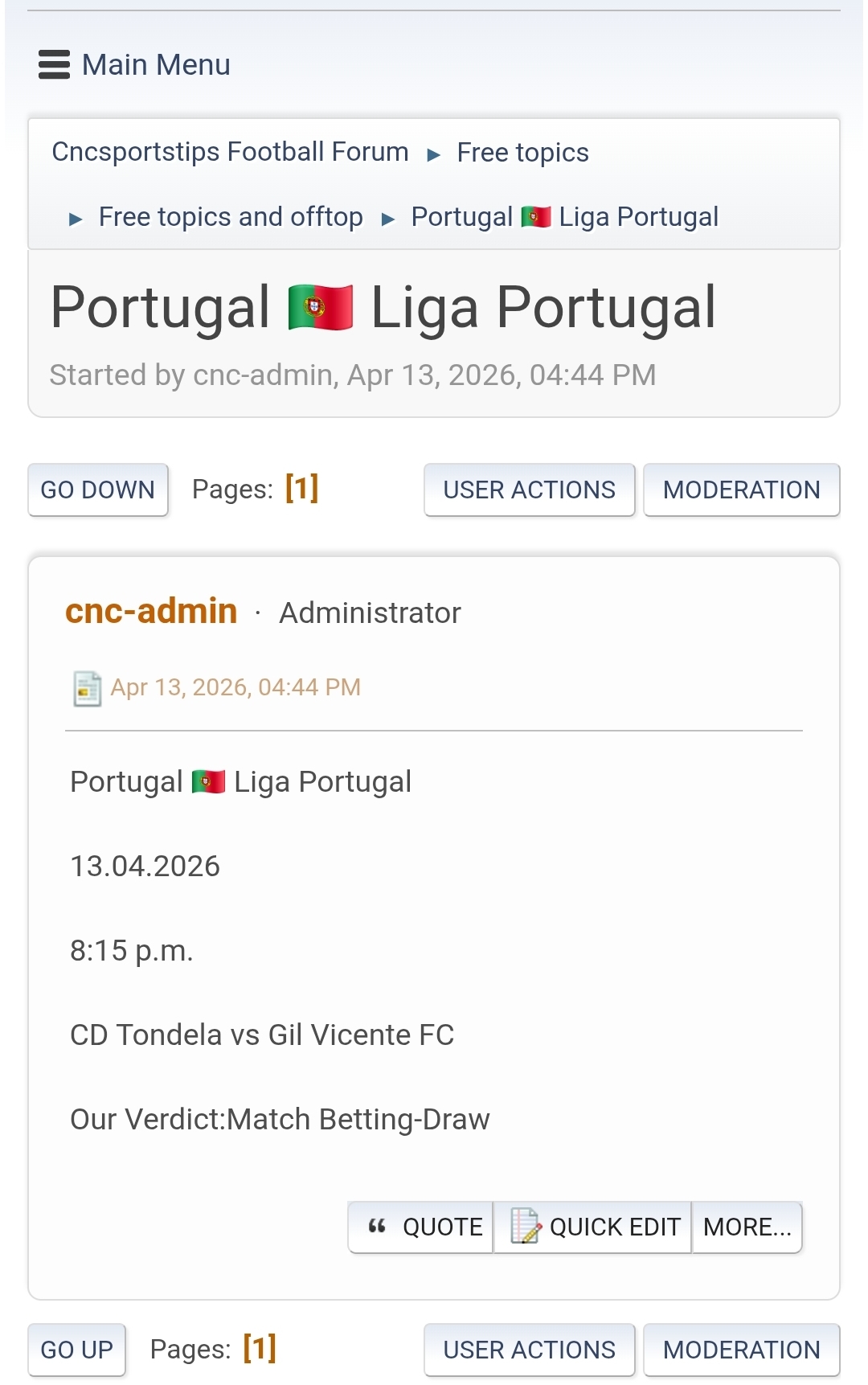Click the Portugal flag in breadcrumb
The image size is (868, 1385).
point(536,217)
